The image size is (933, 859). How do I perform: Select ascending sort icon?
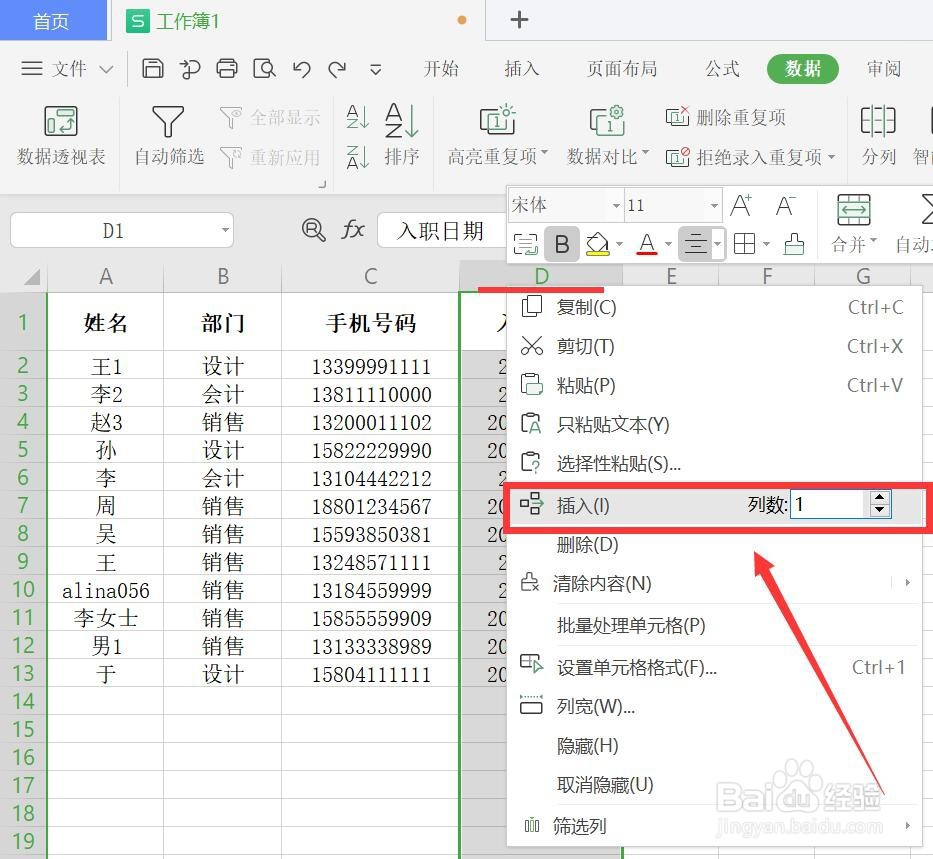(x=357, y=118)
